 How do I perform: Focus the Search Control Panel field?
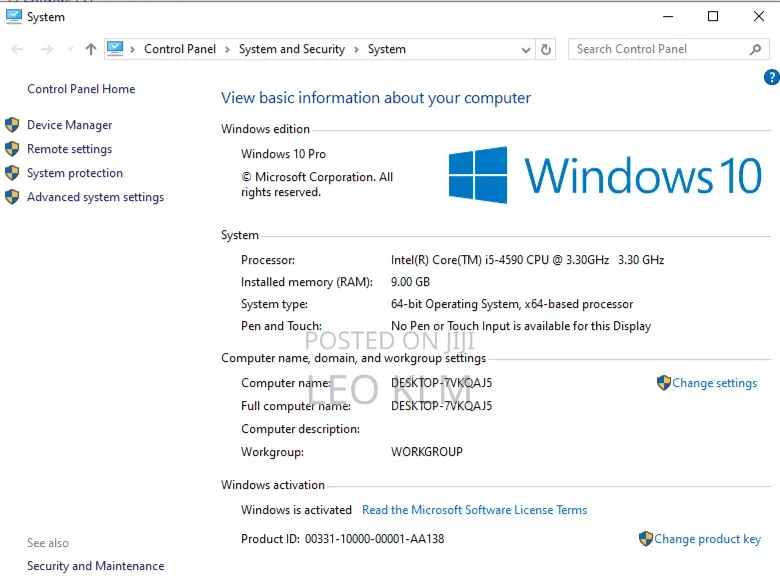click(x=669, y=49)
